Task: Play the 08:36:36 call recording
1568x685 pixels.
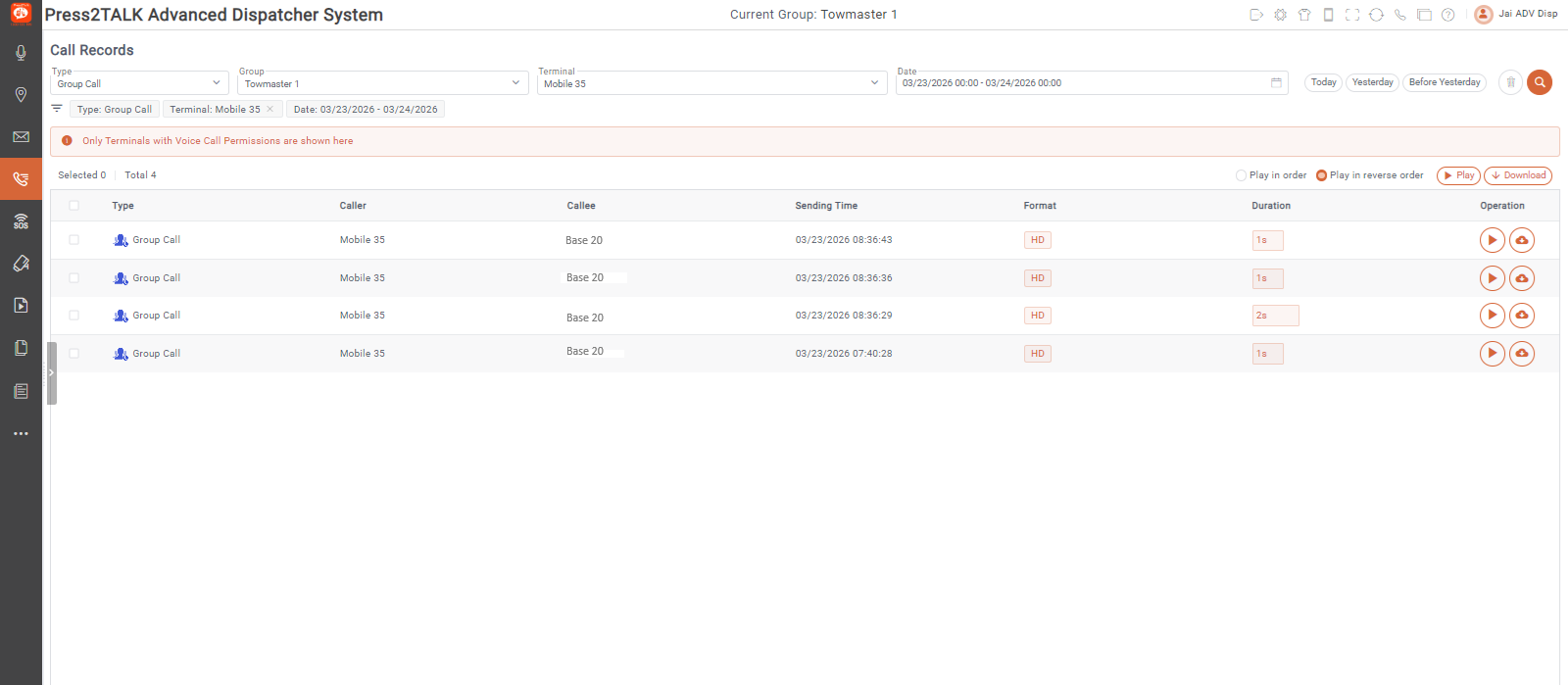Action: click(1492, 278)
